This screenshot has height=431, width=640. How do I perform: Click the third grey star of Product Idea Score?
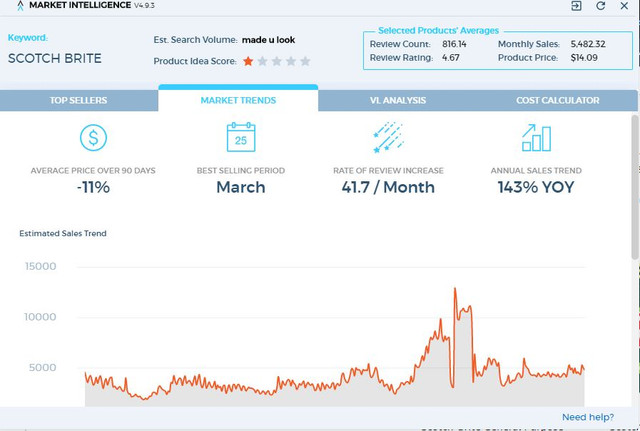click(277, 61)
